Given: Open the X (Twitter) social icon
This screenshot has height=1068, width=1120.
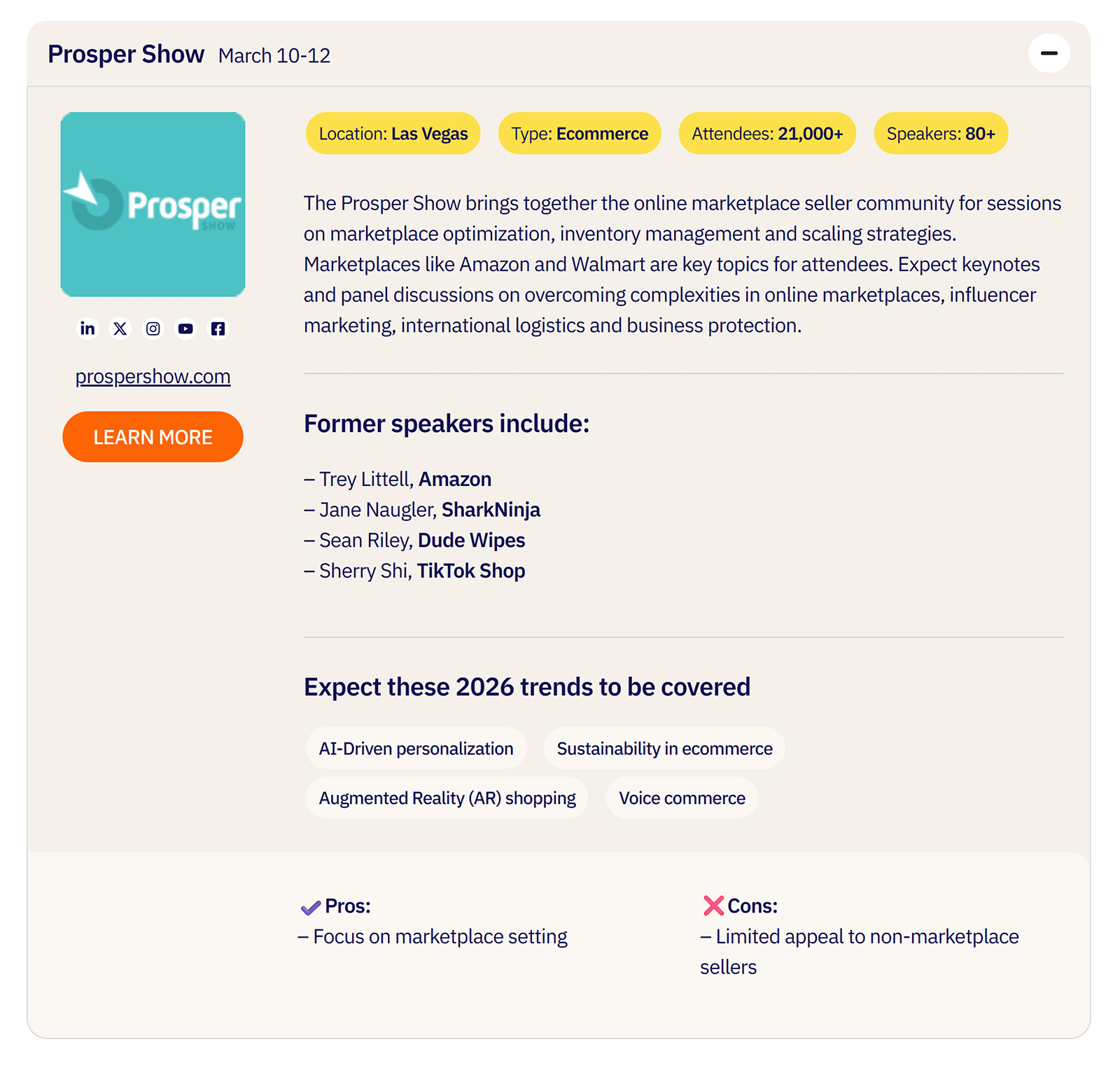Looking at the screenshot, I should point(120,328).
